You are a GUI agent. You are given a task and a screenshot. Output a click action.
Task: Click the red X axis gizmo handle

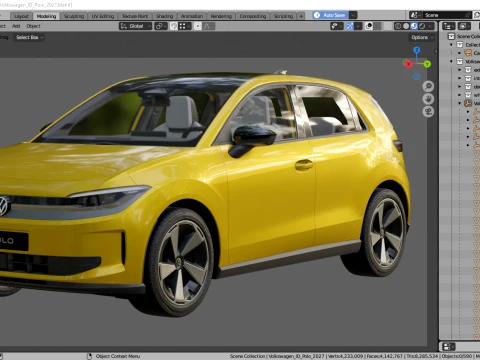click(x=408, y=64)
